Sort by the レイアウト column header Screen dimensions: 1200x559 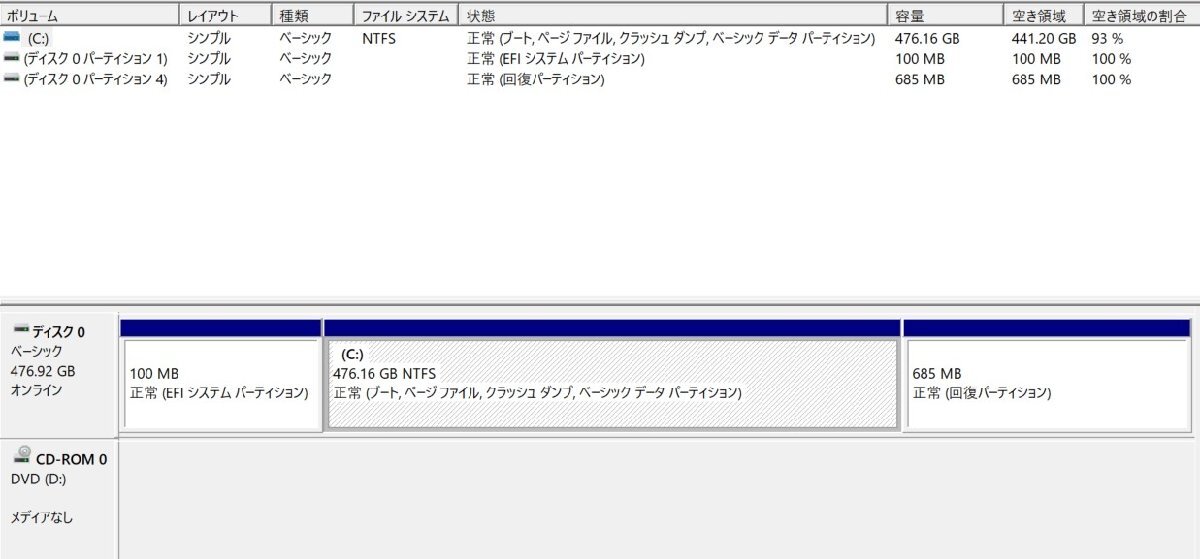click(226, 15)
